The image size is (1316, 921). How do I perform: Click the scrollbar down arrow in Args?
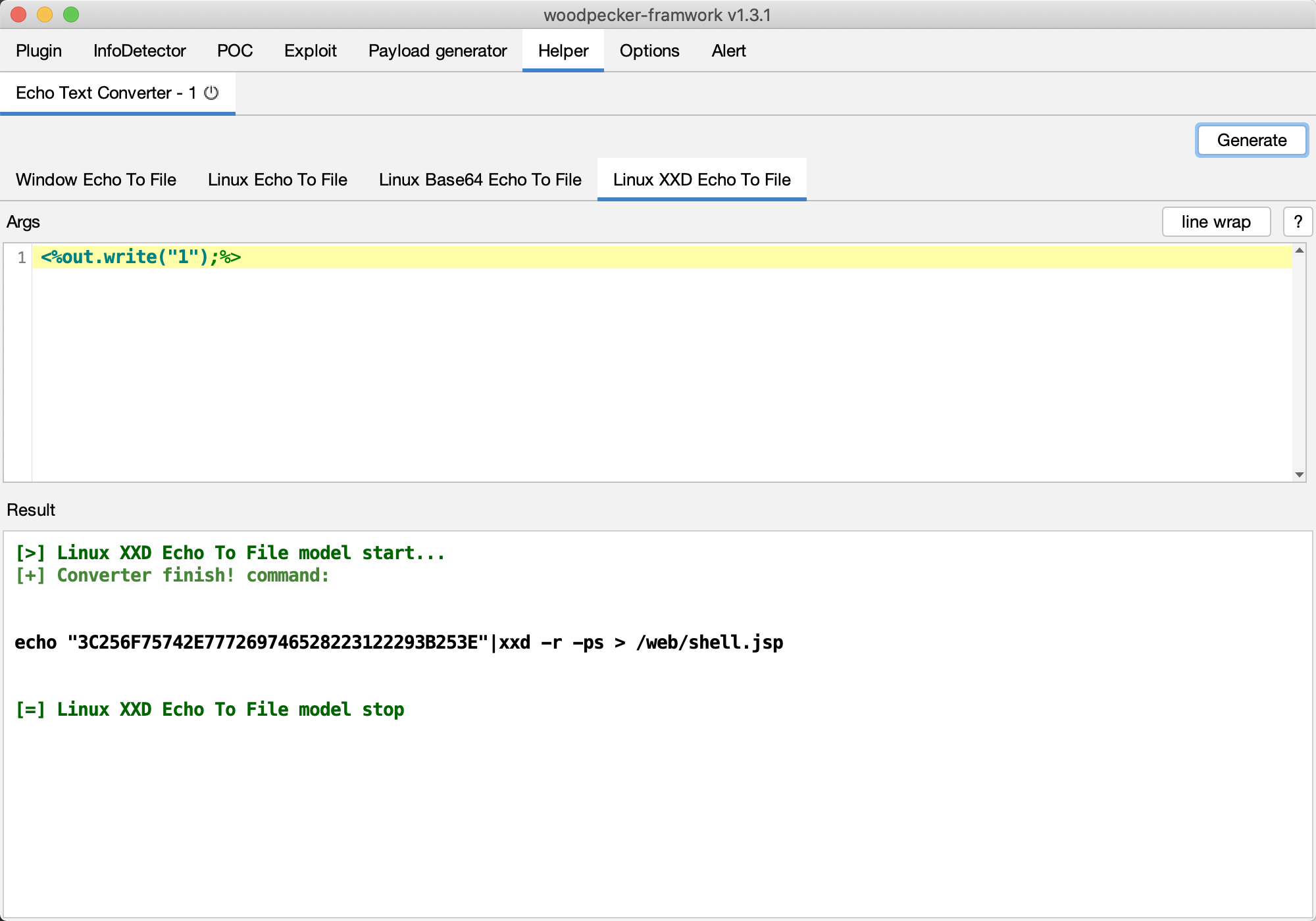point(1300,474)
